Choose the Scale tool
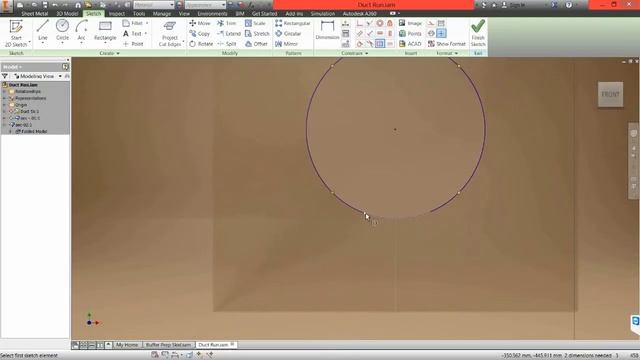 (255, 23)
